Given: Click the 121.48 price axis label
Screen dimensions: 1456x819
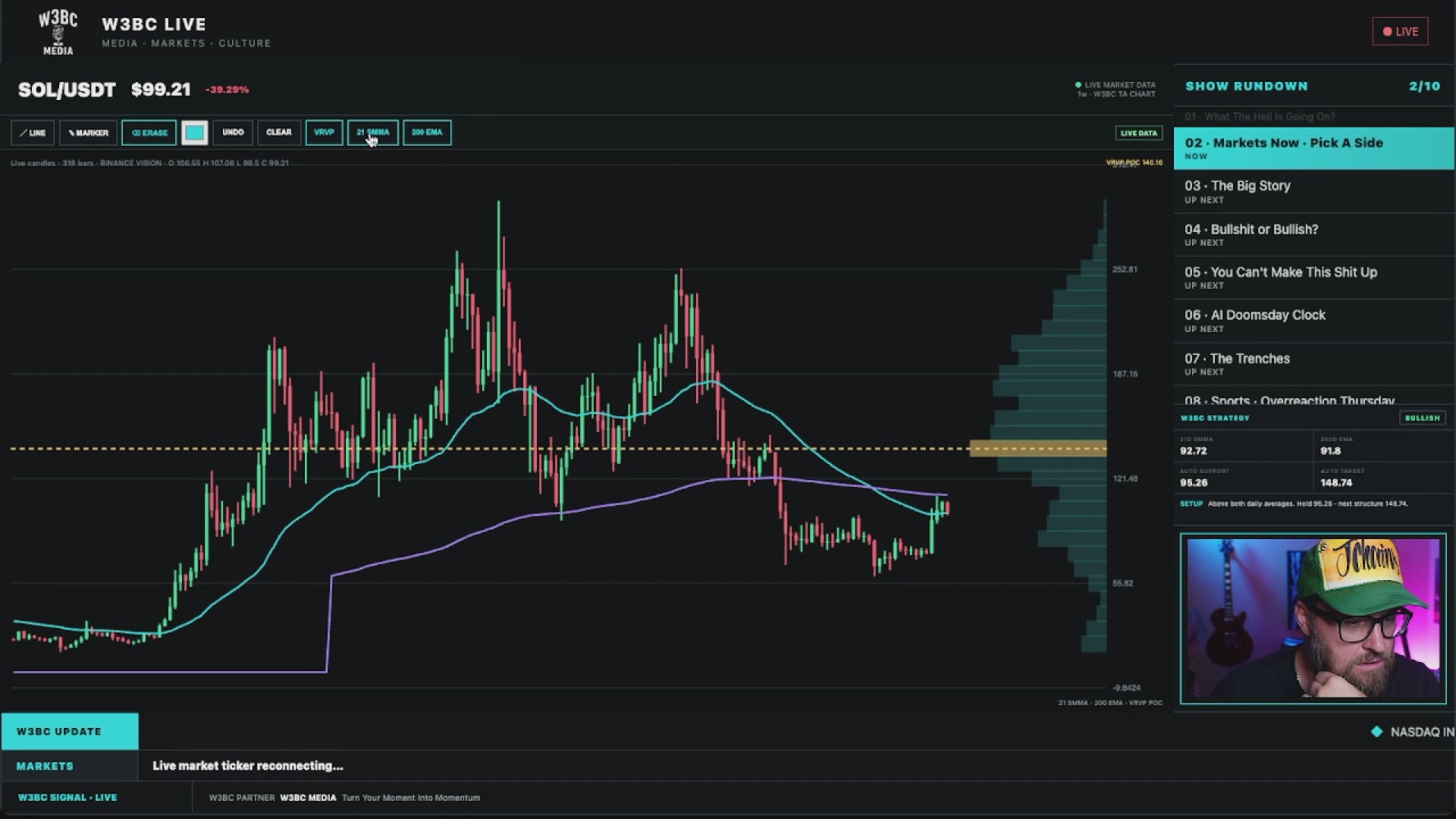Looking at the screenshot, I should (x=1125, y=479).
